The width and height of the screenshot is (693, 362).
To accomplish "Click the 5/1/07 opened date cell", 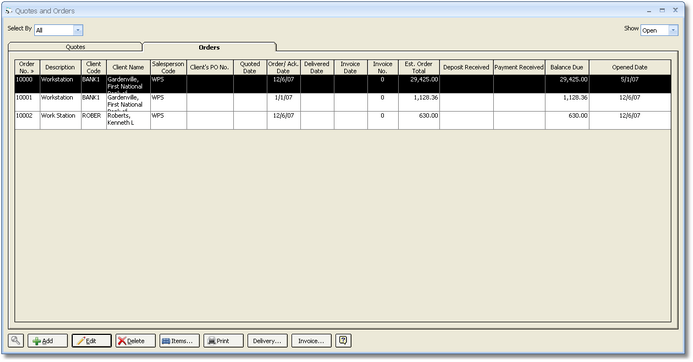I will pyautogui.click(x=629, y=84).
